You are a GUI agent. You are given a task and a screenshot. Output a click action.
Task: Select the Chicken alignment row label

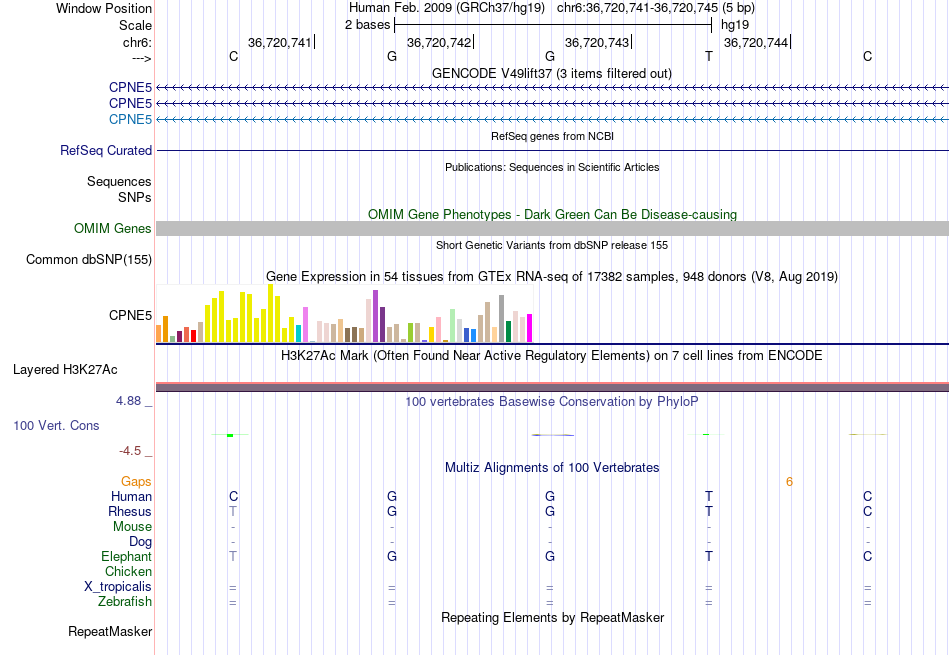point(128,571)
